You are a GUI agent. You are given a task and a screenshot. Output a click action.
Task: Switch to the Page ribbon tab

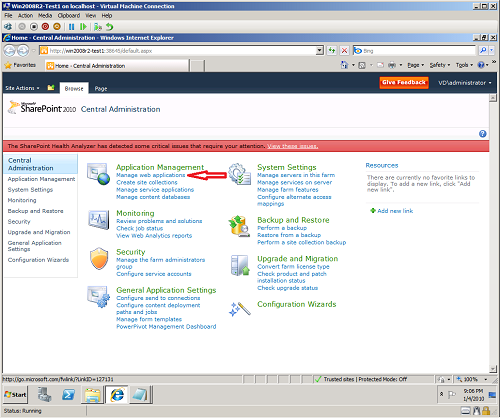point(101,88)
